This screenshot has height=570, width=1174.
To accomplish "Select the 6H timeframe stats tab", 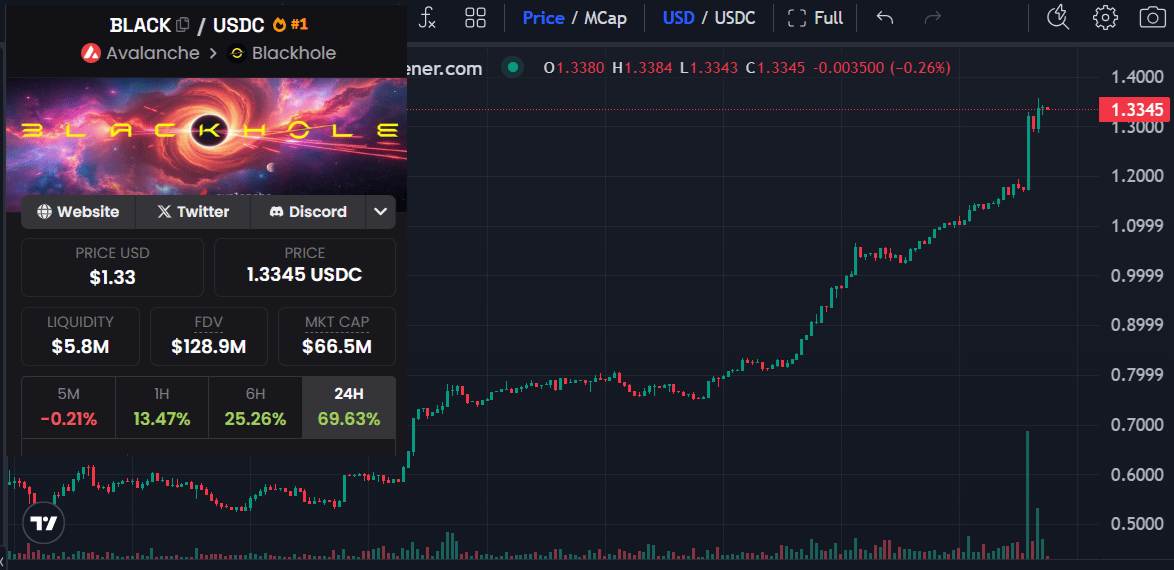I will (255, 407).
